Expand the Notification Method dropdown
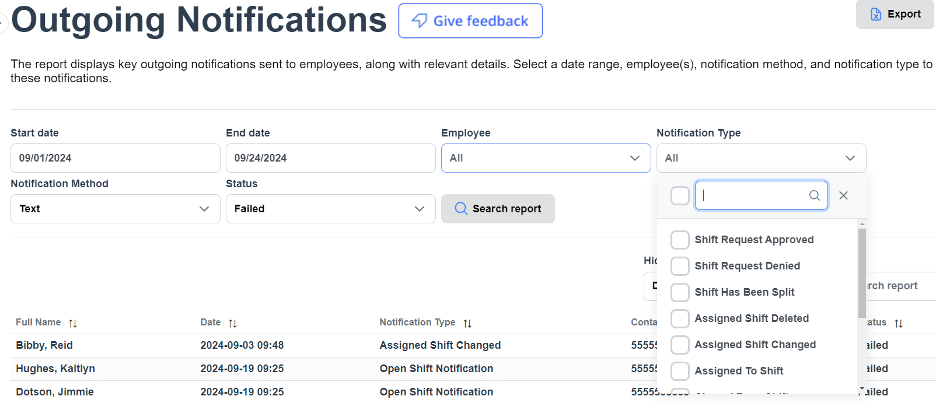The height and width of the screenshot is (404, 936). point(115,209)
